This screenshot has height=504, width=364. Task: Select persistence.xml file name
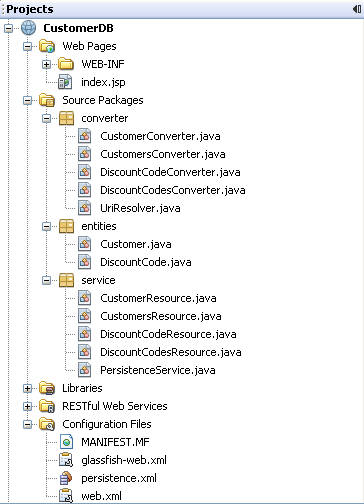119,478
